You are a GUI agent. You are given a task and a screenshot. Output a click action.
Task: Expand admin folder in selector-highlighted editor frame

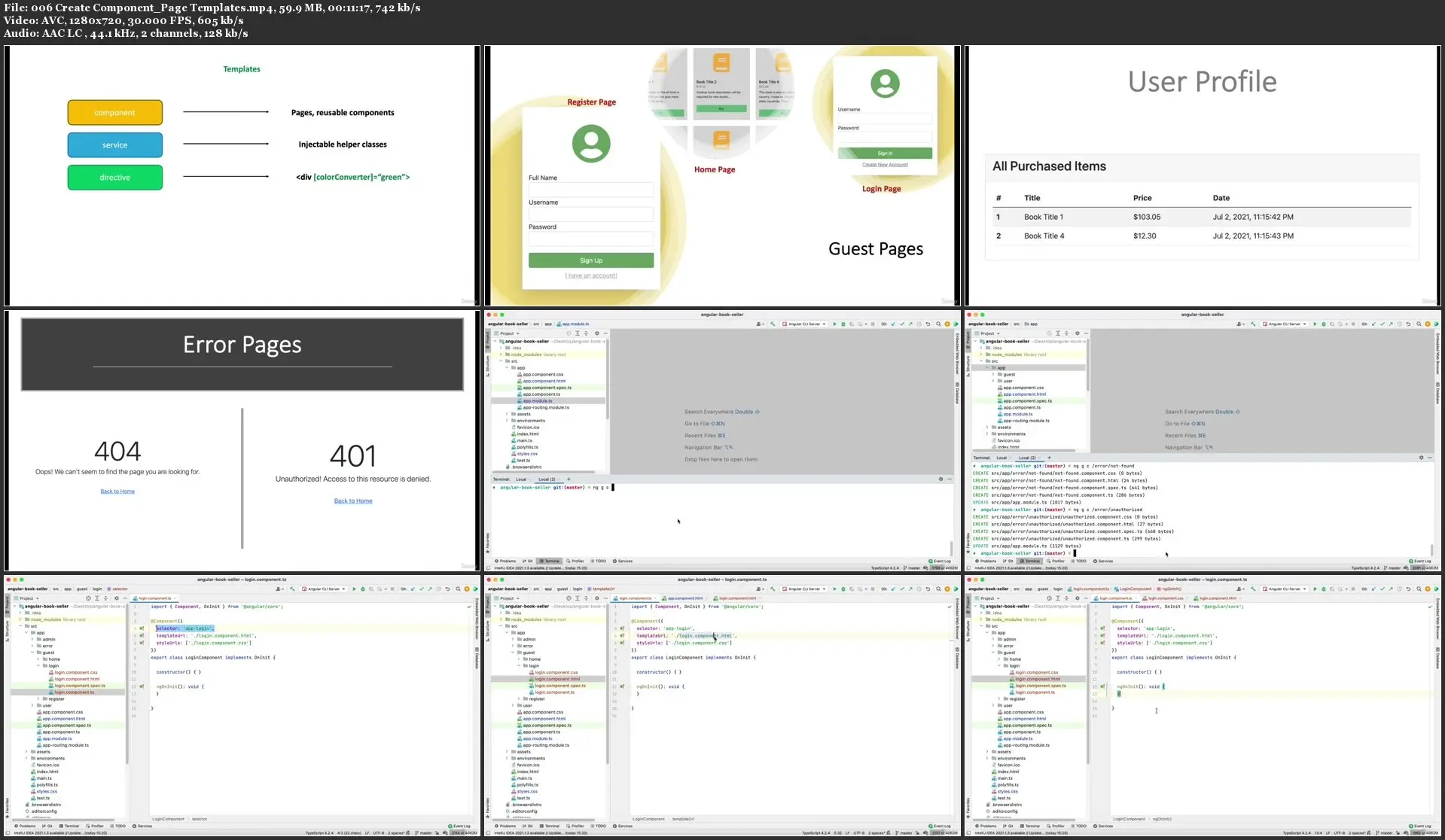tap(32, 639)
